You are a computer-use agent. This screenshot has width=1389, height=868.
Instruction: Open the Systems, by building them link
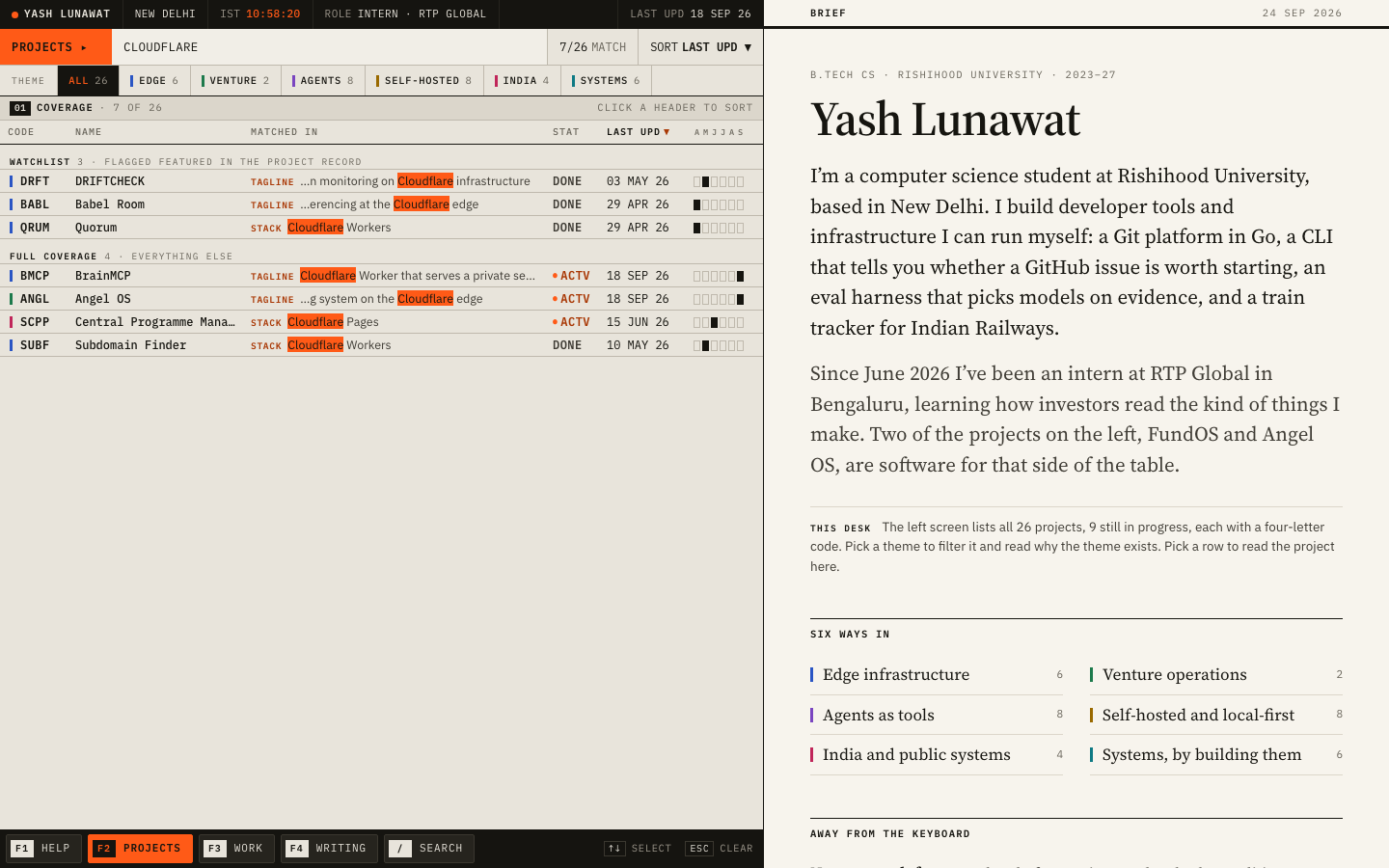tap(1216, 755)
